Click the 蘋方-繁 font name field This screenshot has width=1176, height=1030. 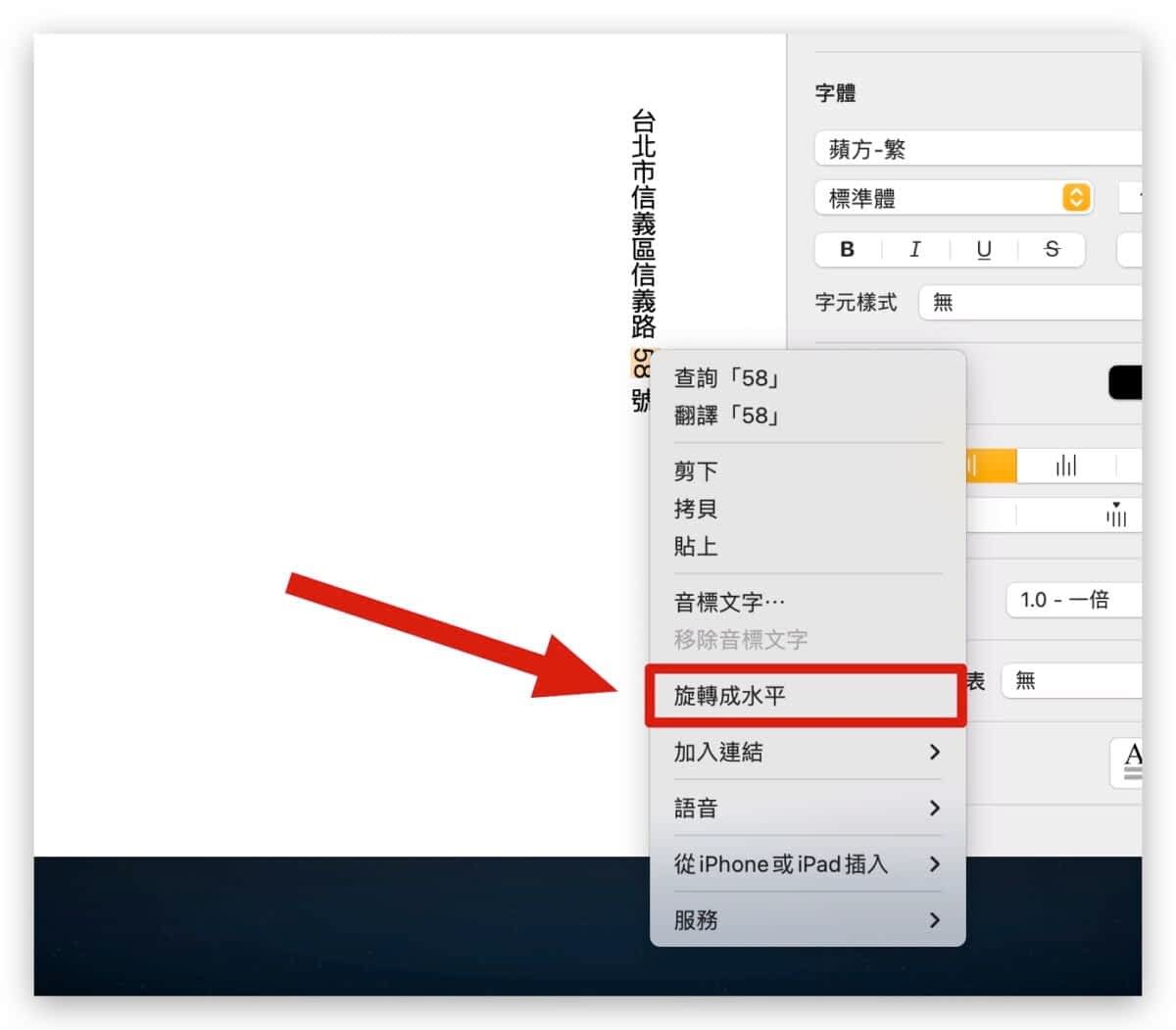coord(977,149)
